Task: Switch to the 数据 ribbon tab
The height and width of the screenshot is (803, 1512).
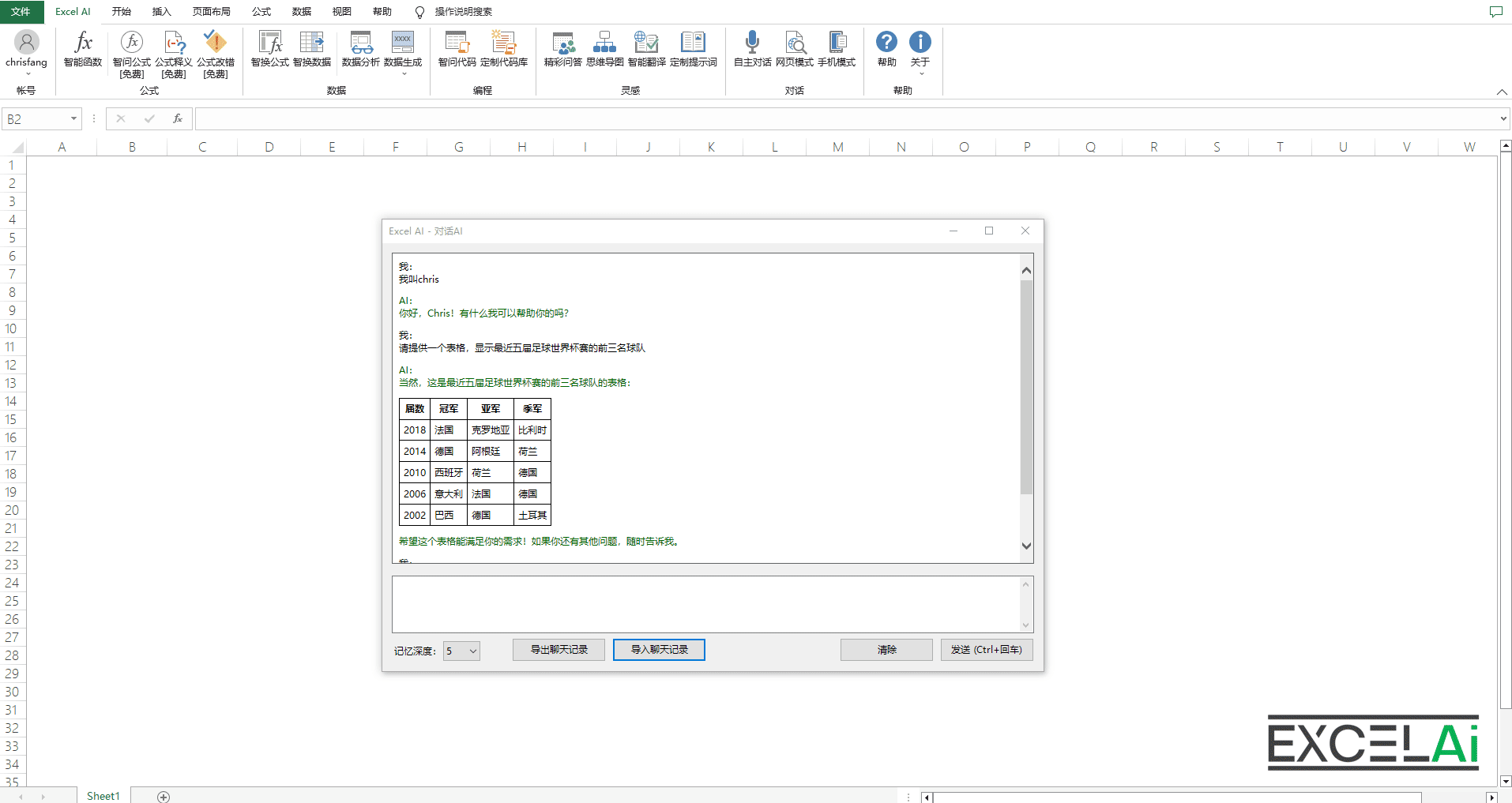Action: (302, 12)
